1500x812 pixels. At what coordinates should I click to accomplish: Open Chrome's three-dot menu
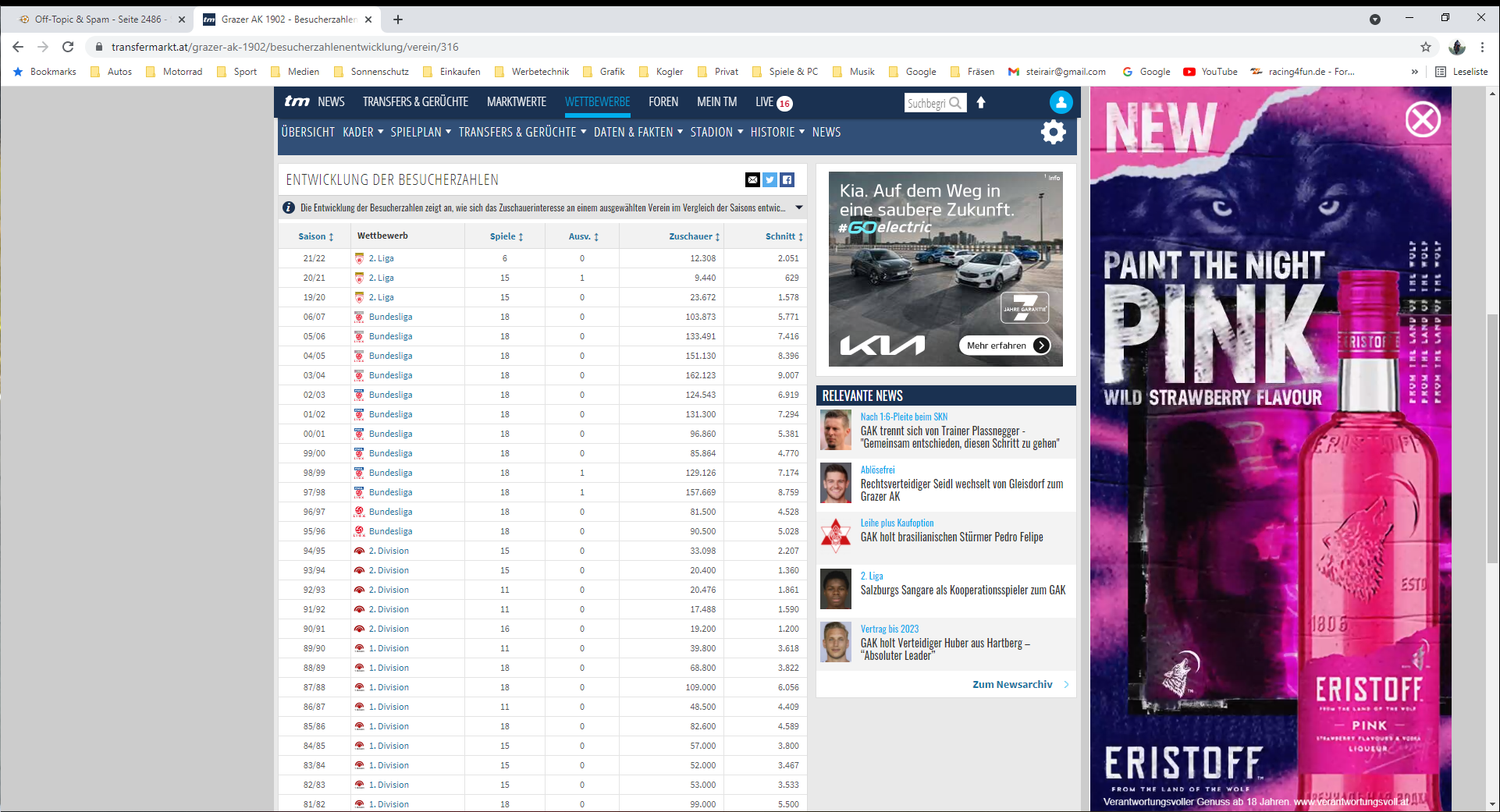[1482, 47]
